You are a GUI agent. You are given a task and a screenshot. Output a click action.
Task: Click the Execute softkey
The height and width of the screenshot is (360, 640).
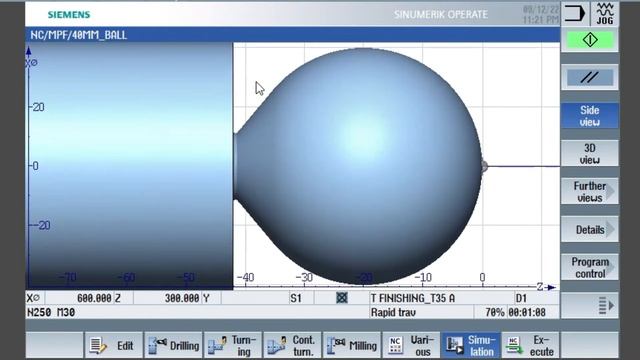[x=531, y=346]
